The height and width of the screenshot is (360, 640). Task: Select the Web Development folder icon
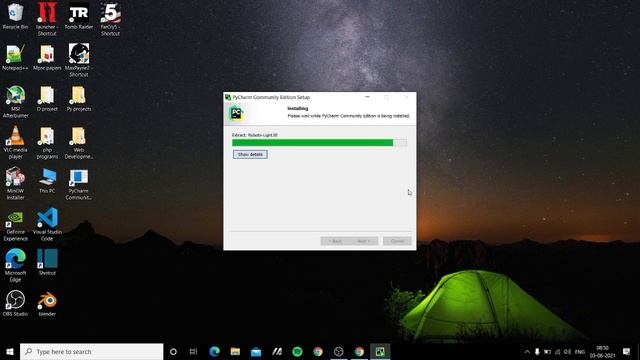point(79,142)
